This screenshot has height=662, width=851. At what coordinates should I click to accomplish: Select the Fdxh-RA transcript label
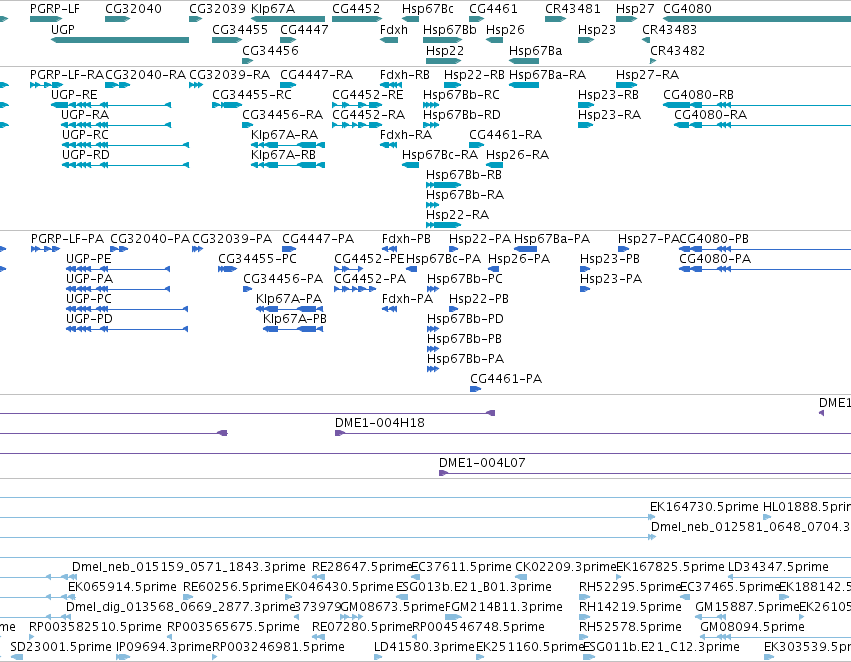[406, 135]
